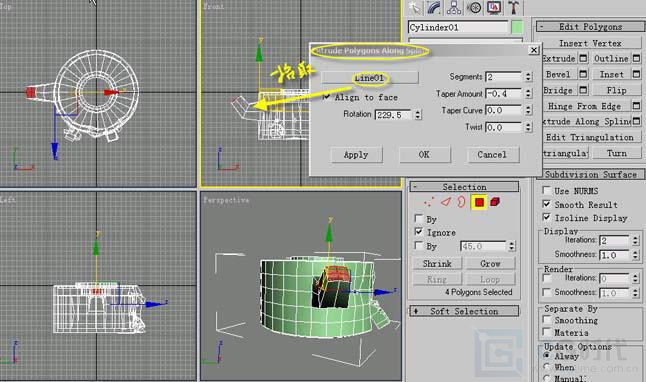Select Polygon sub-object level icon
The width and height of the screenshot is (646, 382).
(479, 202)
